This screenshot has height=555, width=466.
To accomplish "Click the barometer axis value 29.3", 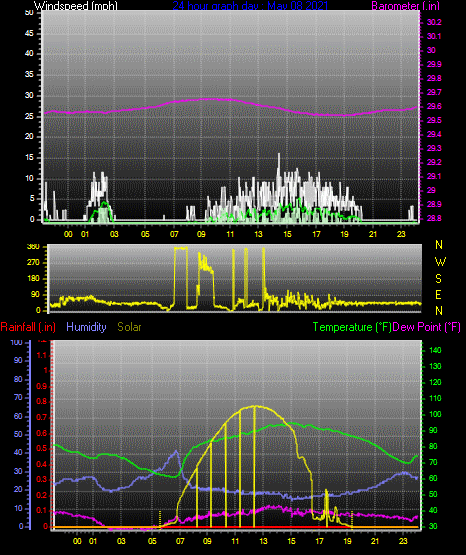I will [x=434, y=148].
